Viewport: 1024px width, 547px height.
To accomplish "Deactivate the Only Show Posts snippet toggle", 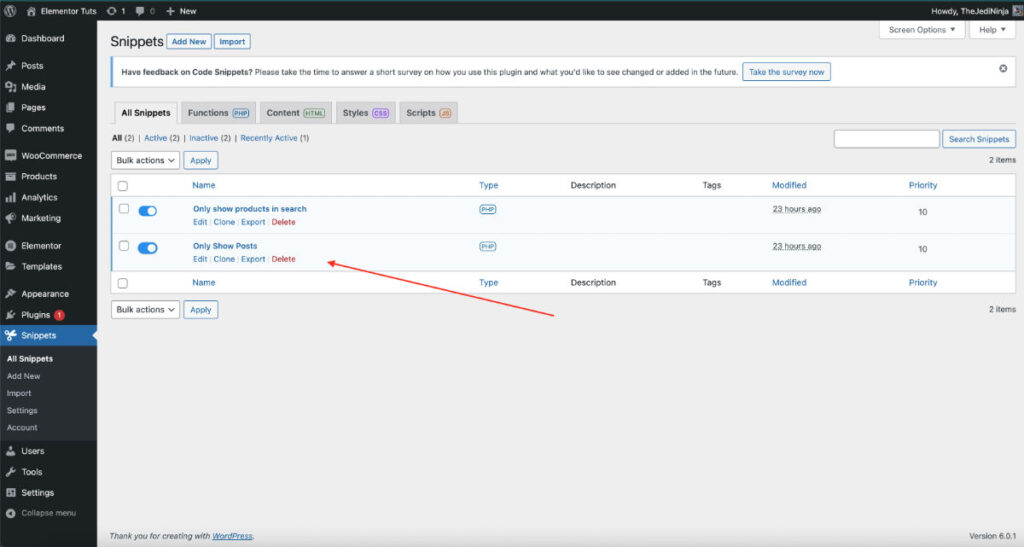I will 148,248.
